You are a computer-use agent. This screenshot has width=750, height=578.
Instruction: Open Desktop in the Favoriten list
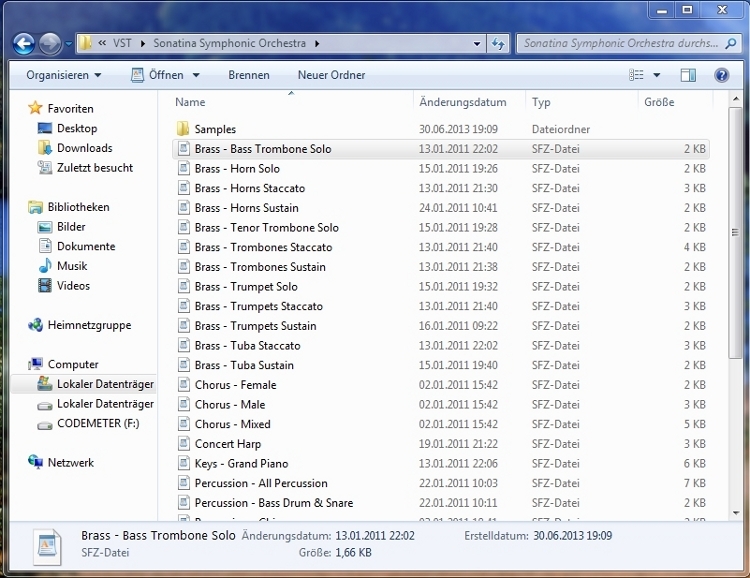(77, 128)
